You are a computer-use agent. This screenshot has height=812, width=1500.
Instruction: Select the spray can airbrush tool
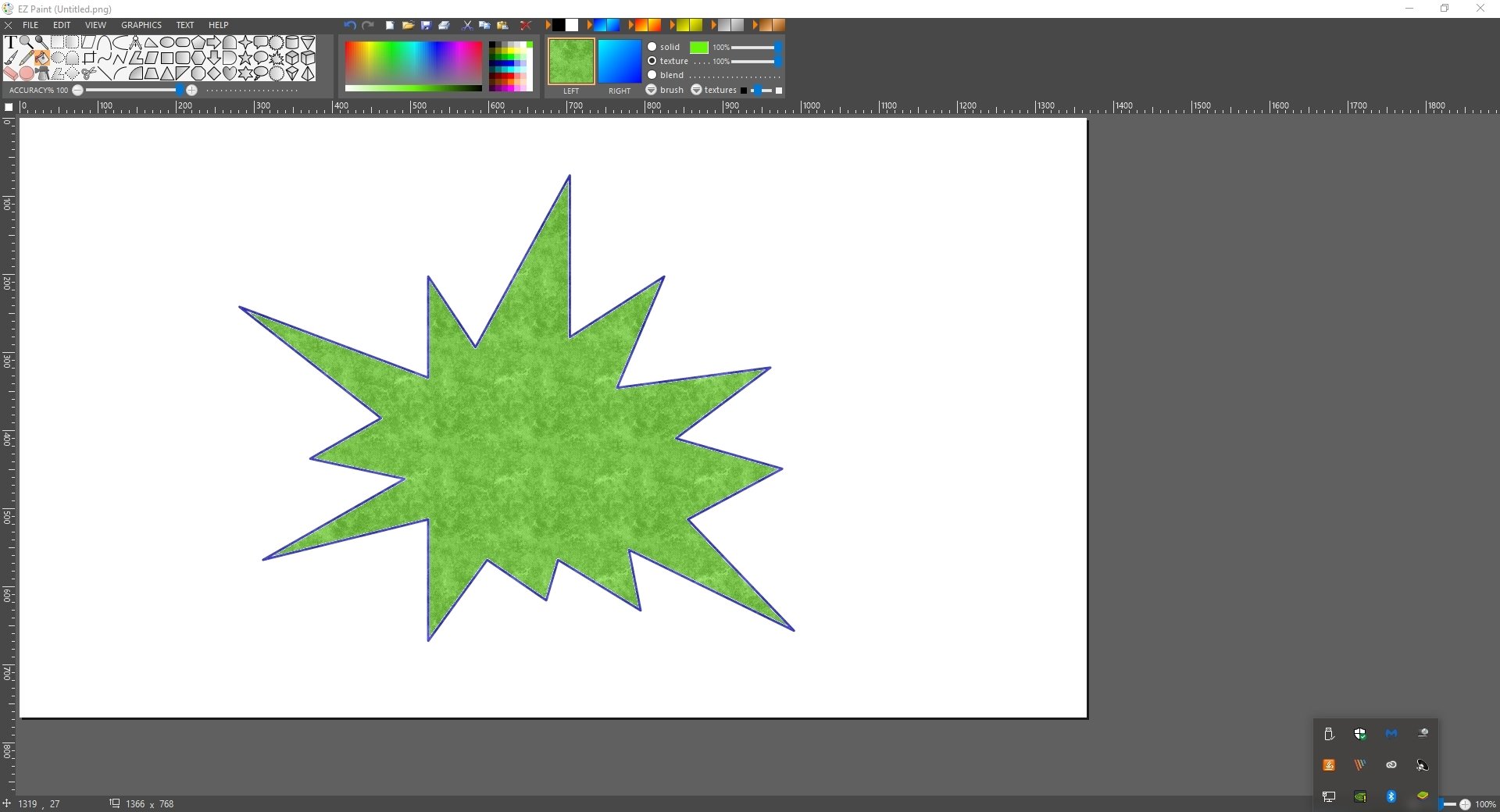pos(42,73)
